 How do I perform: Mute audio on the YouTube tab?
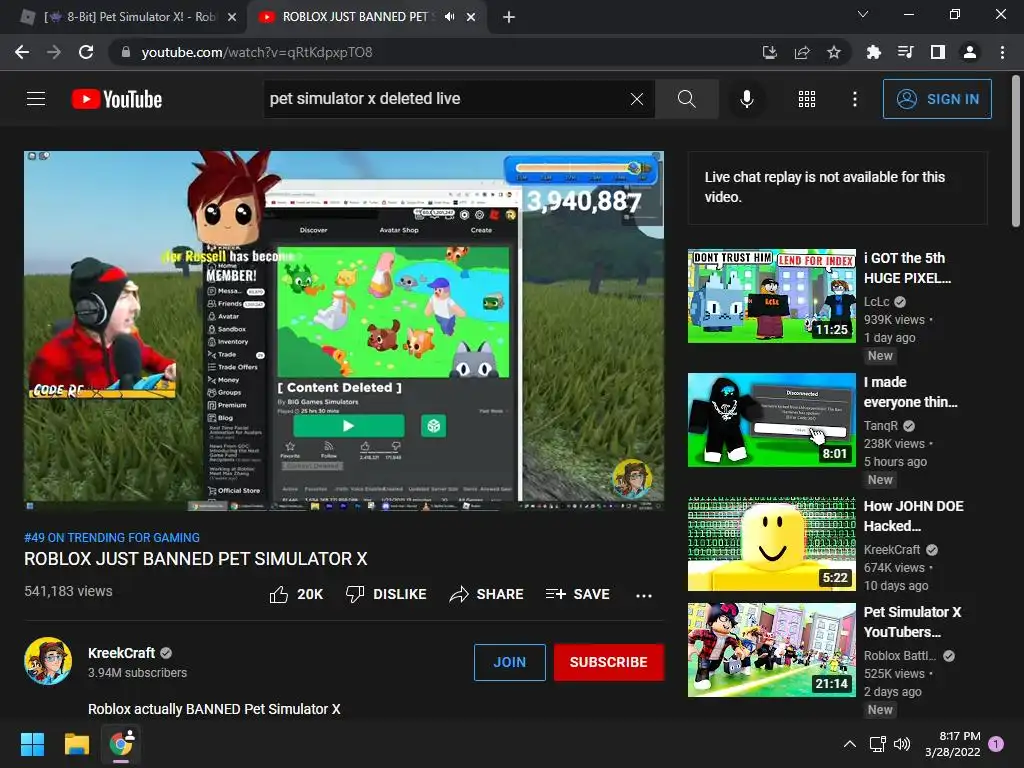[449, 17]
